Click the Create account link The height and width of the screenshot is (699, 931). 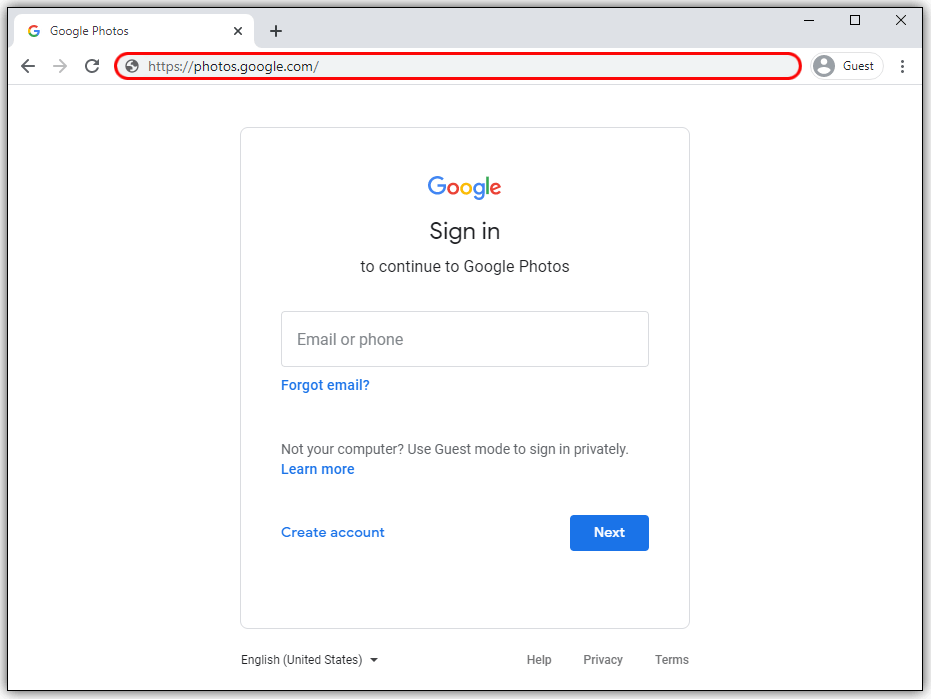333,533
